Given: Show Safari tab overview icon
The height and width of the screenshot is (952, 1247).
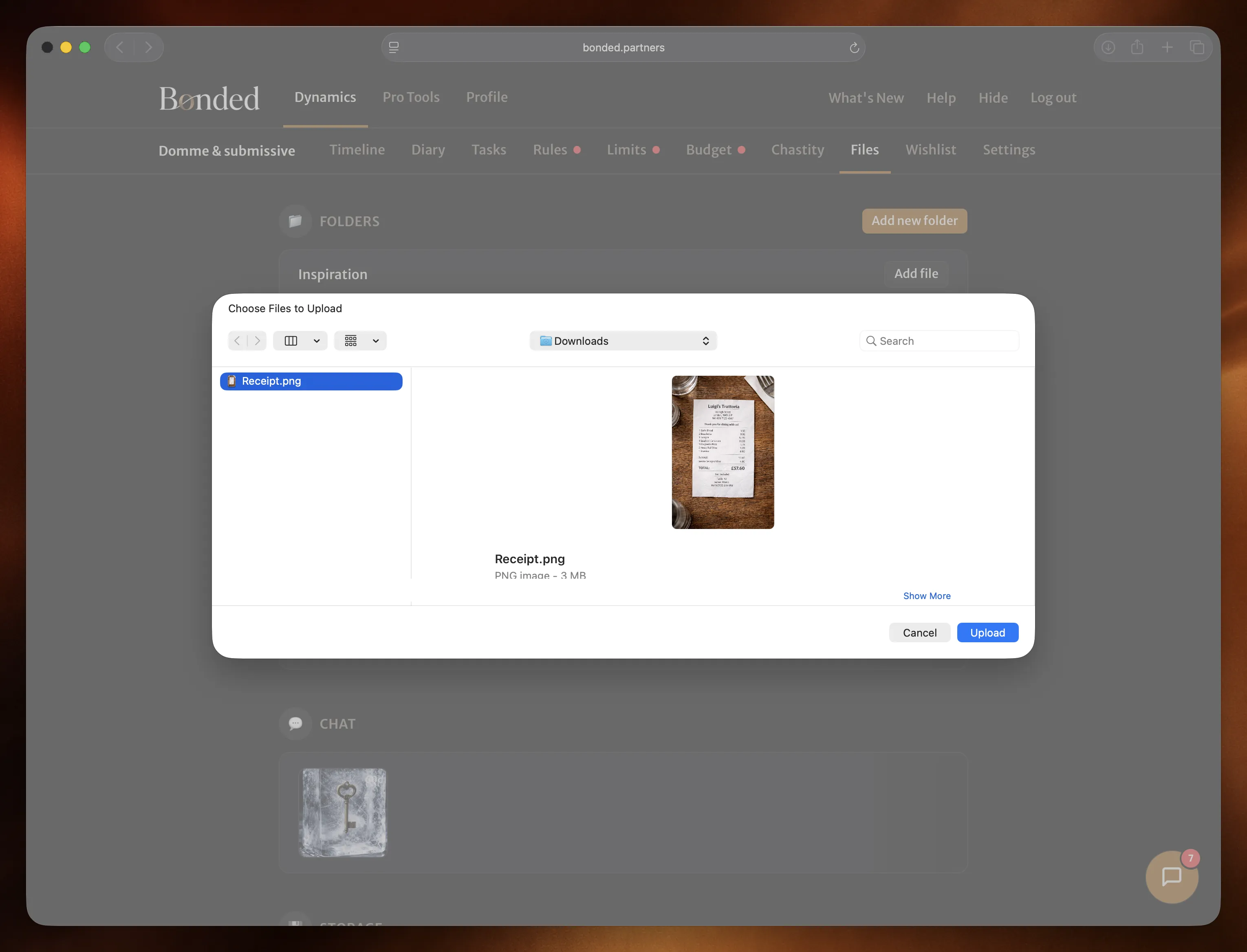Looking at the screenshot, I should click(x=1196, y=47).
